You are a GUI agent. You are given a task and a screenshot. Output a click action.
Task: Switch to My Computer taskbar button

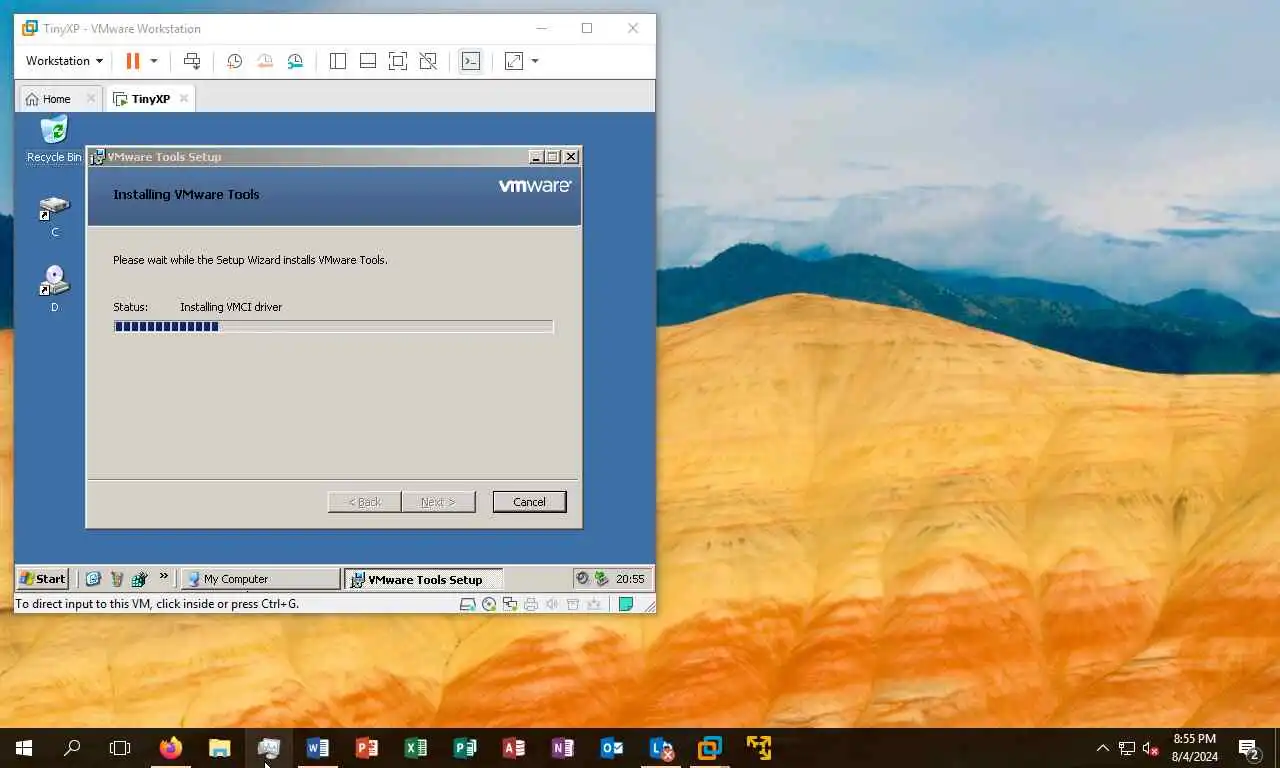(x=260, y=579)
